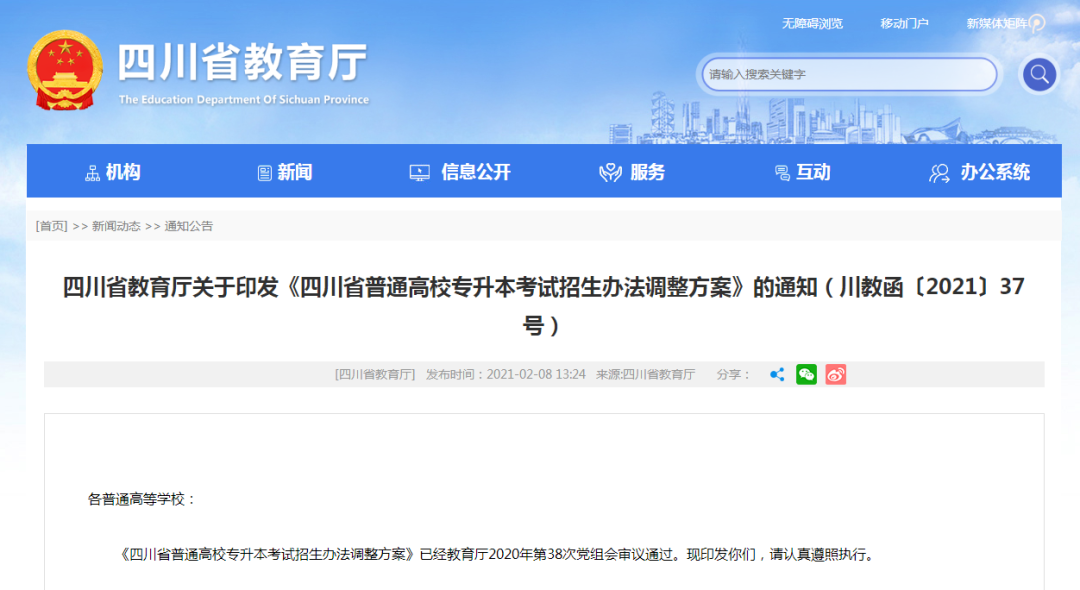Image resolution: width=1080 pixels, height=590 pixels.
Task: Click the 机构 organization chart icon
Action: [x=92, y=173]
